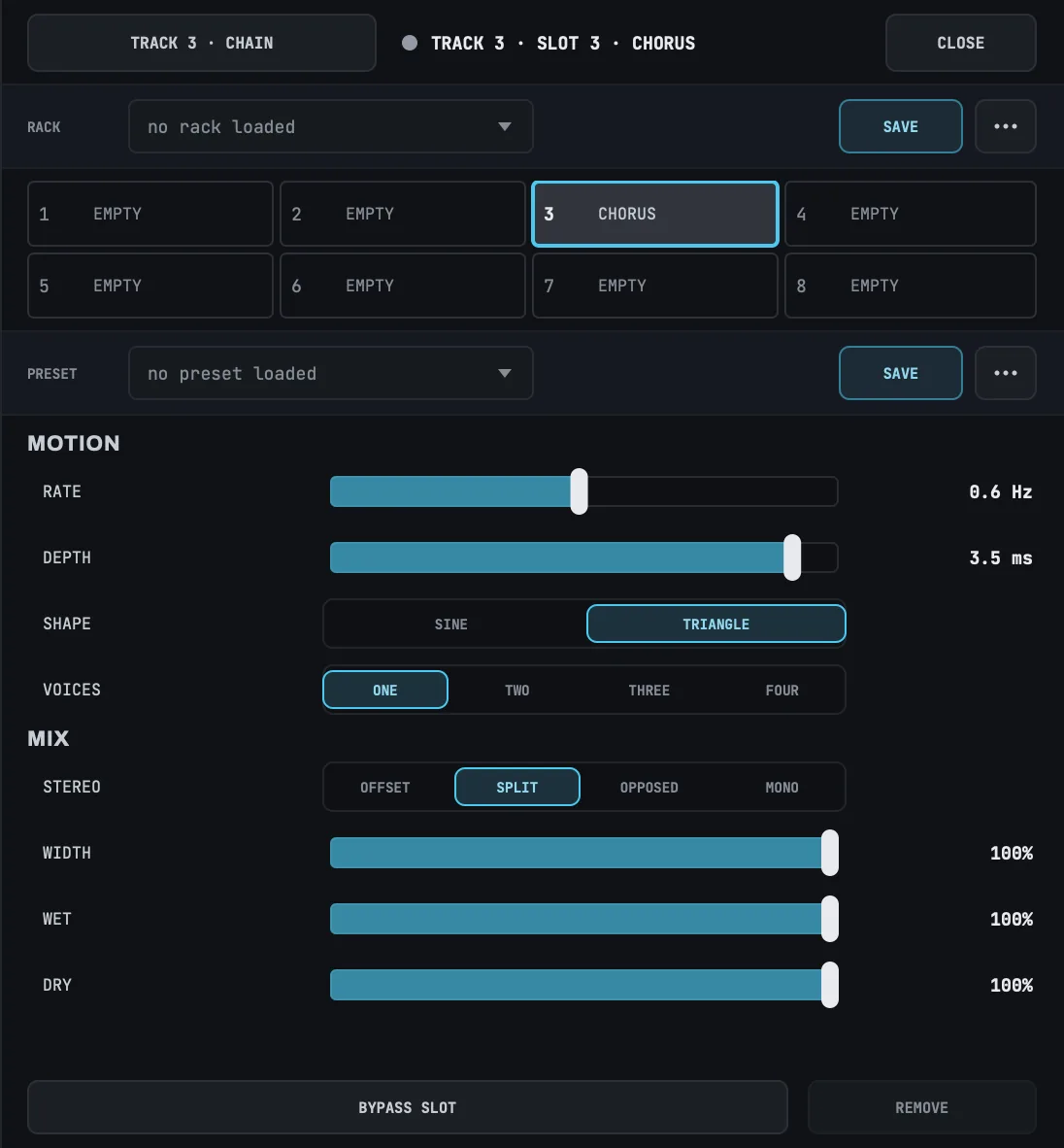This screenshot has height=1148, width=1064.
Task: Open the rack row's three-dot options menu
Action: point(1006,126)
